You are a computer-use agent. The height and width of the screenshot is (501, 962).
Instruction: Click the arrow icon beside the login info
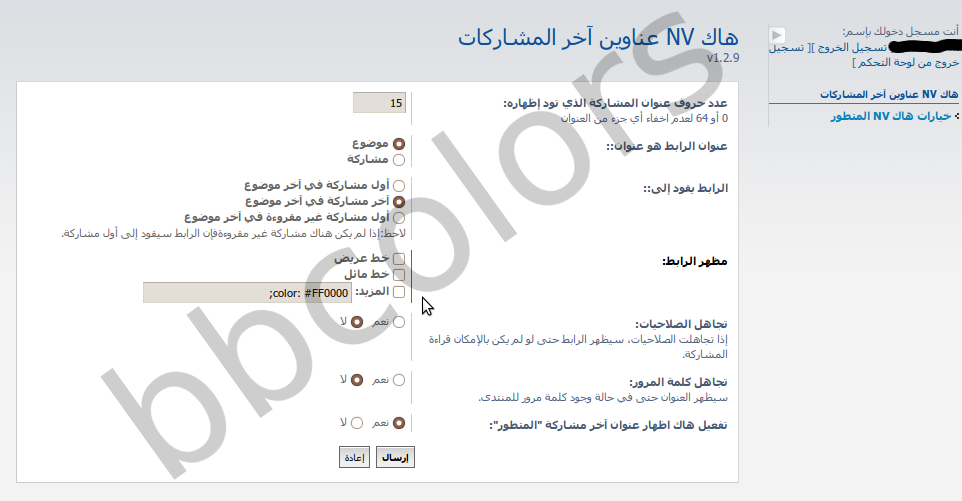tap(778, 34)
